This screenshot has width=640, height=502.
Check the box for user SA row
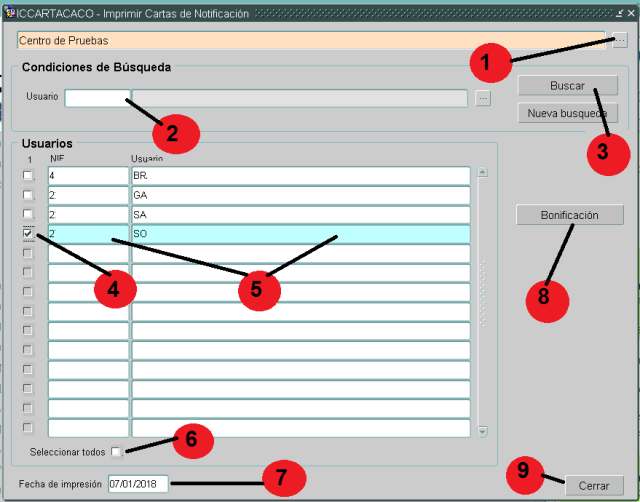28,214
